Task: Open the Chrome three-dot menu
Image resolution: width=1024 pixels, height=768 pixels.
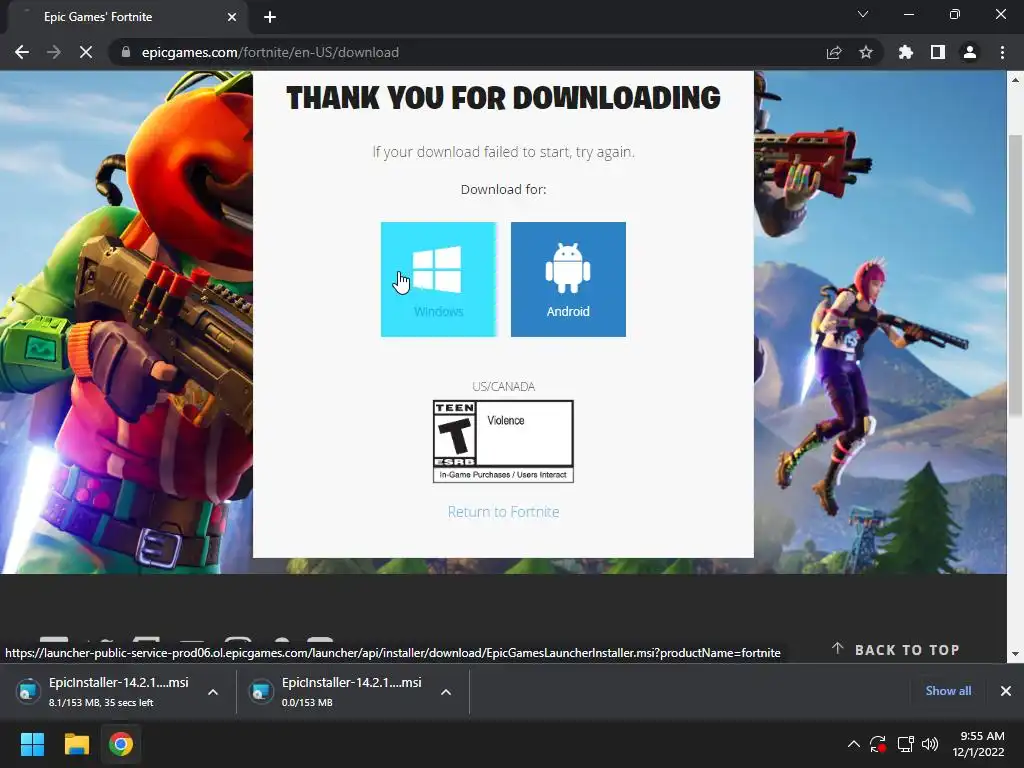Action: point(1002,52)
